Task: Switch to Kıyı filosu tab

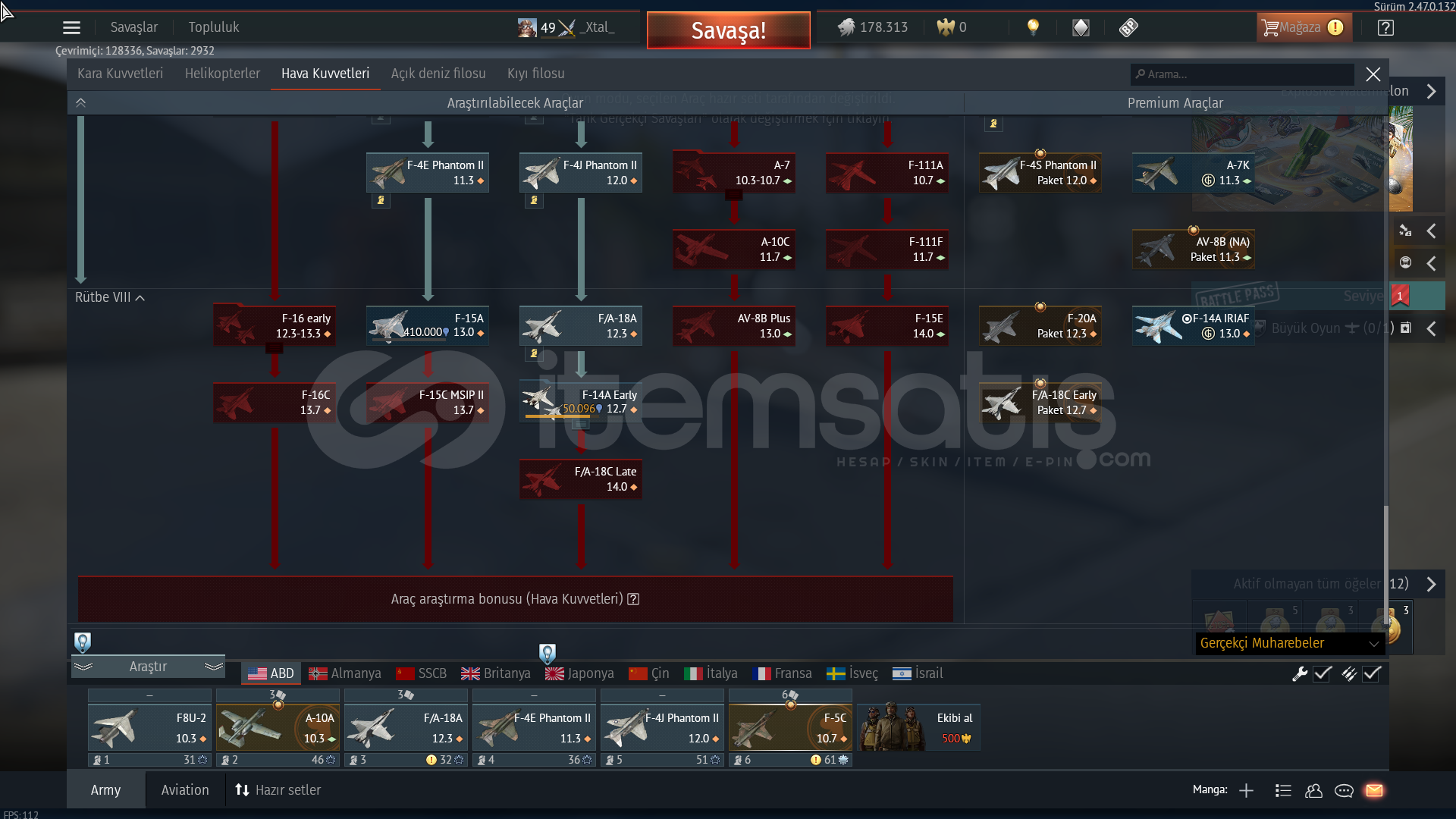Action: (x=535, y=74)
